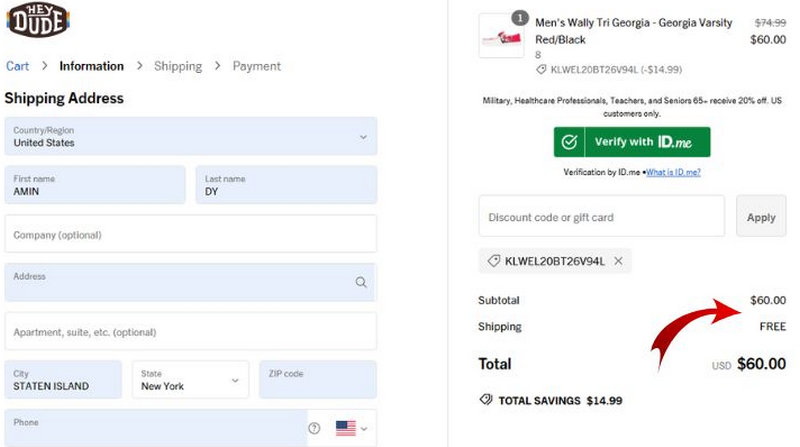Image resolution: width=800 pixels, height=447 pixels.
Task: Click Verify with ID.me button
Action: point(632,142)
